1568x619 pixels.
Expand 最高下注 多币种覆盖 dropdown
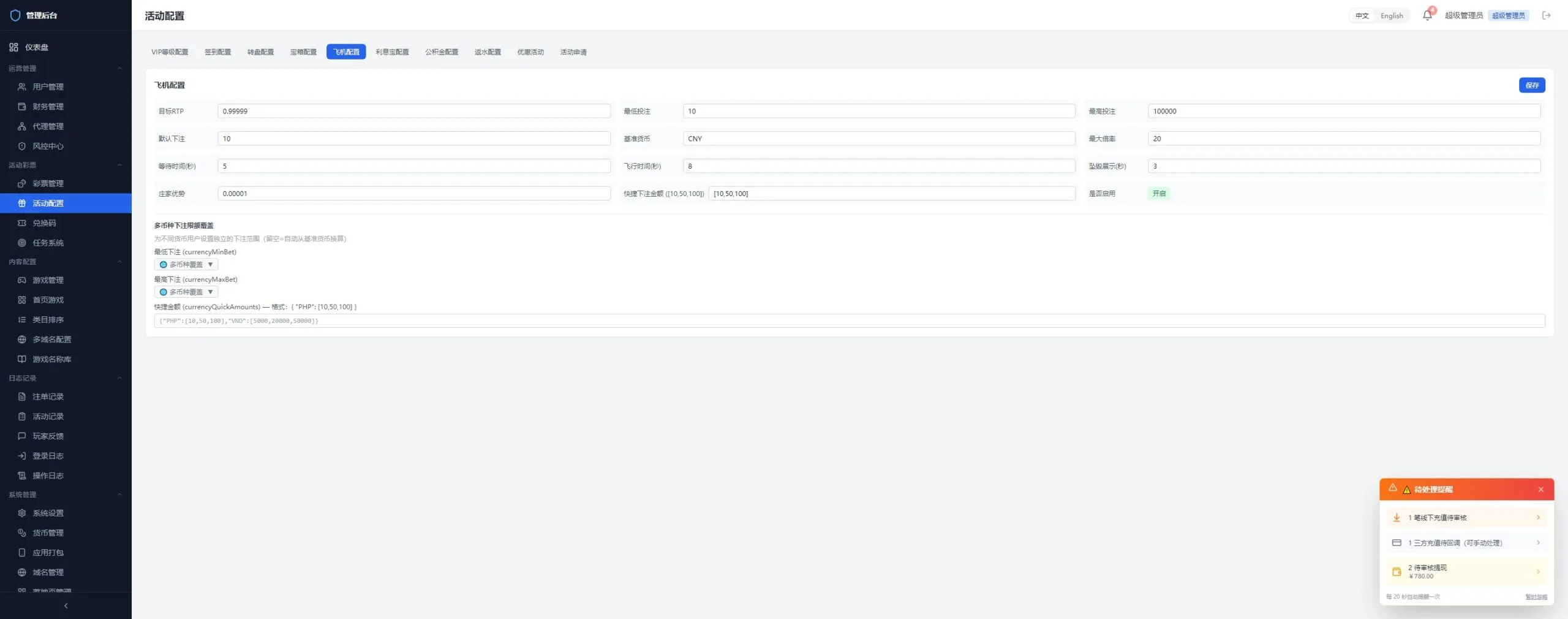(186, 292)
